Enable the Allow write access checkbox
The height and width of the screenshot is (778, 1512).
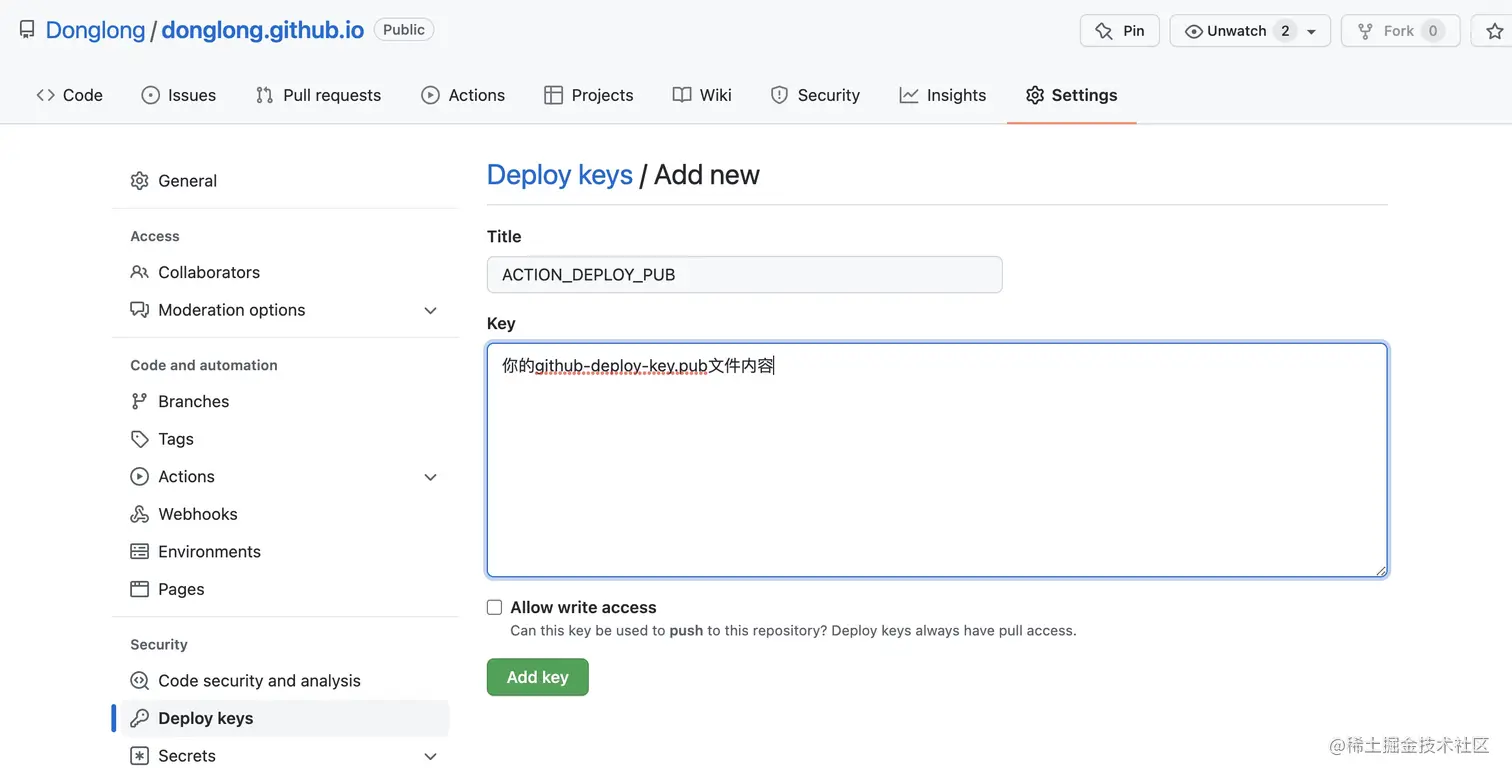tap(494, 607)
